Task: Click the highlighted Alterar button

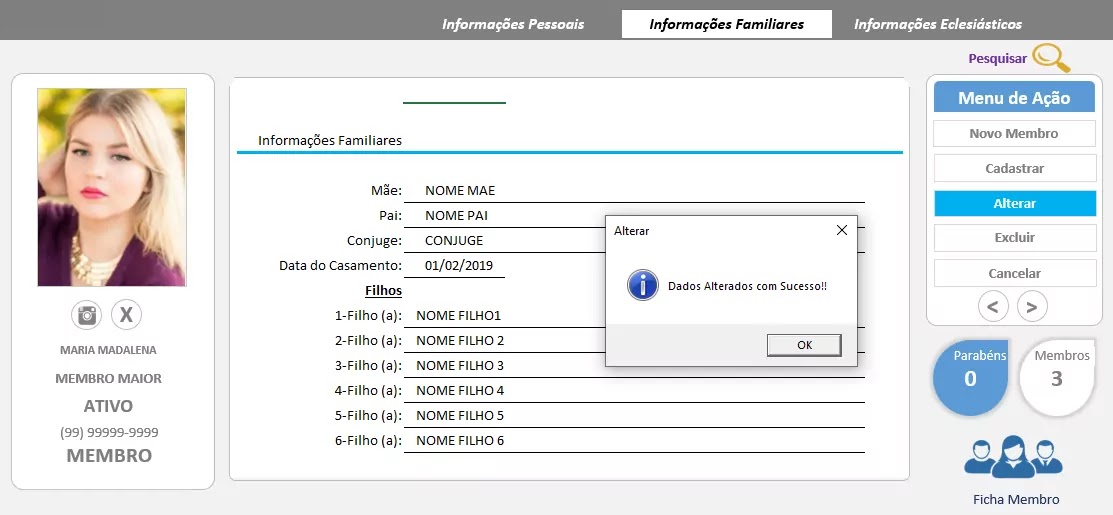Action: coord(1014,204)
